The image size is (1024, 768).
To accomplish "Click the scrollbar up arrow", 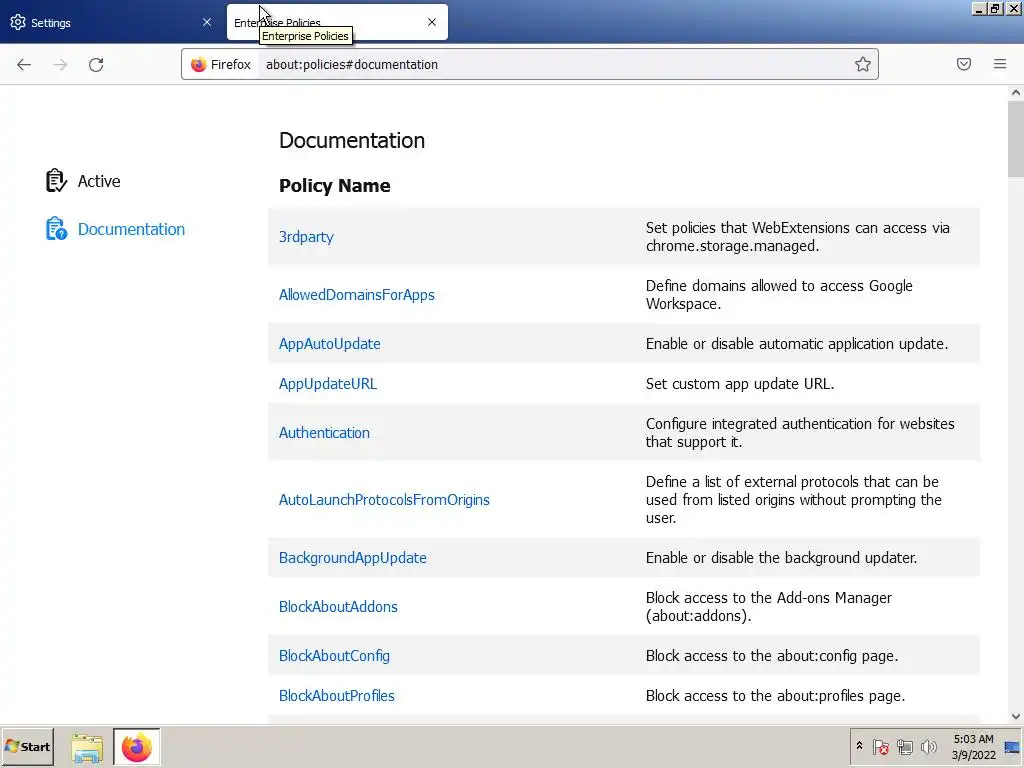I will coord(1016,92).
